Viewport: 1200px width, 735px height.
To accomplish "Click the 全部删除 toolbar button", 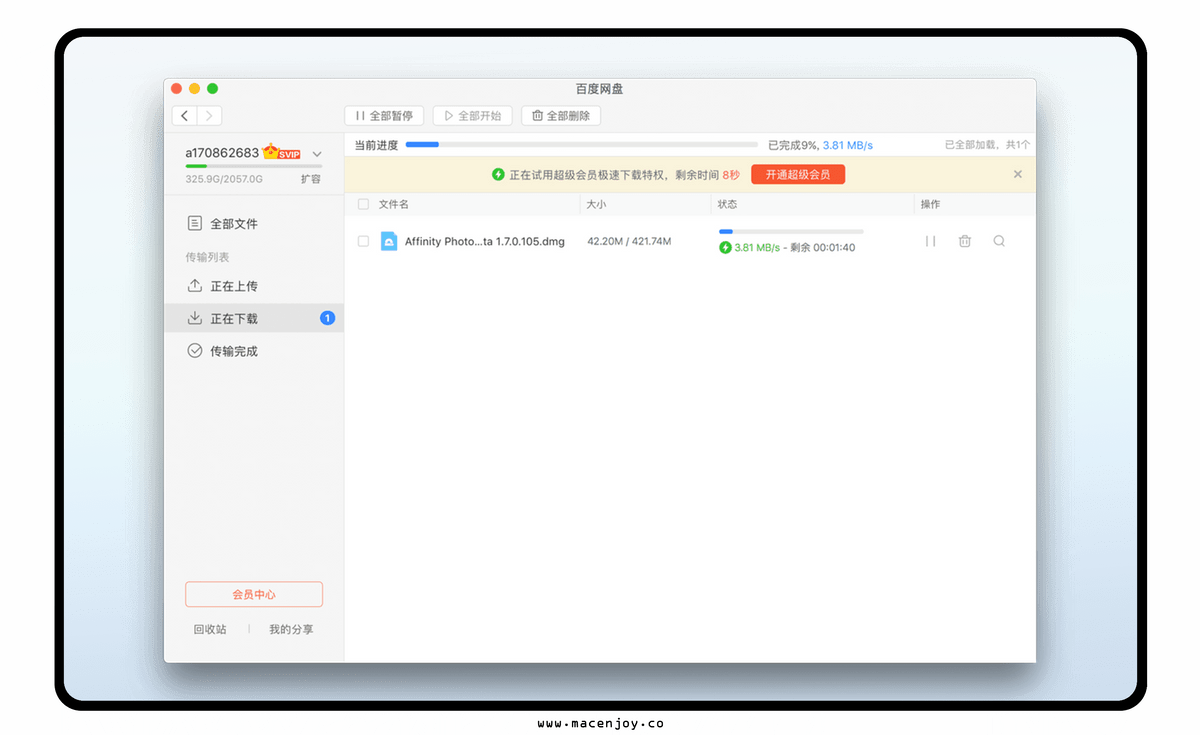I will click(x=561, y=116).
